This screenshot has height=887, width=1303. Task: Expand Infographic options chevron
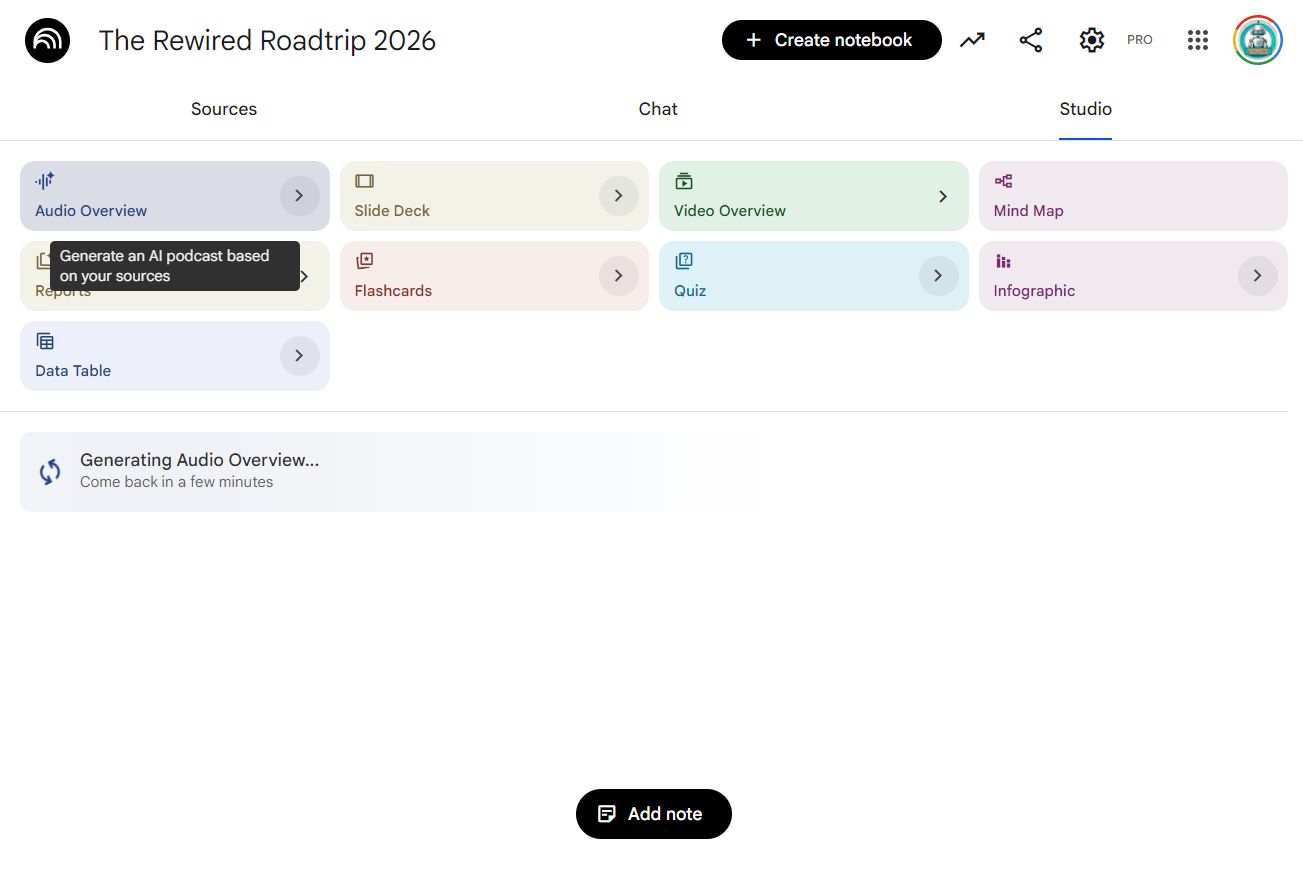pos(1257,276)
